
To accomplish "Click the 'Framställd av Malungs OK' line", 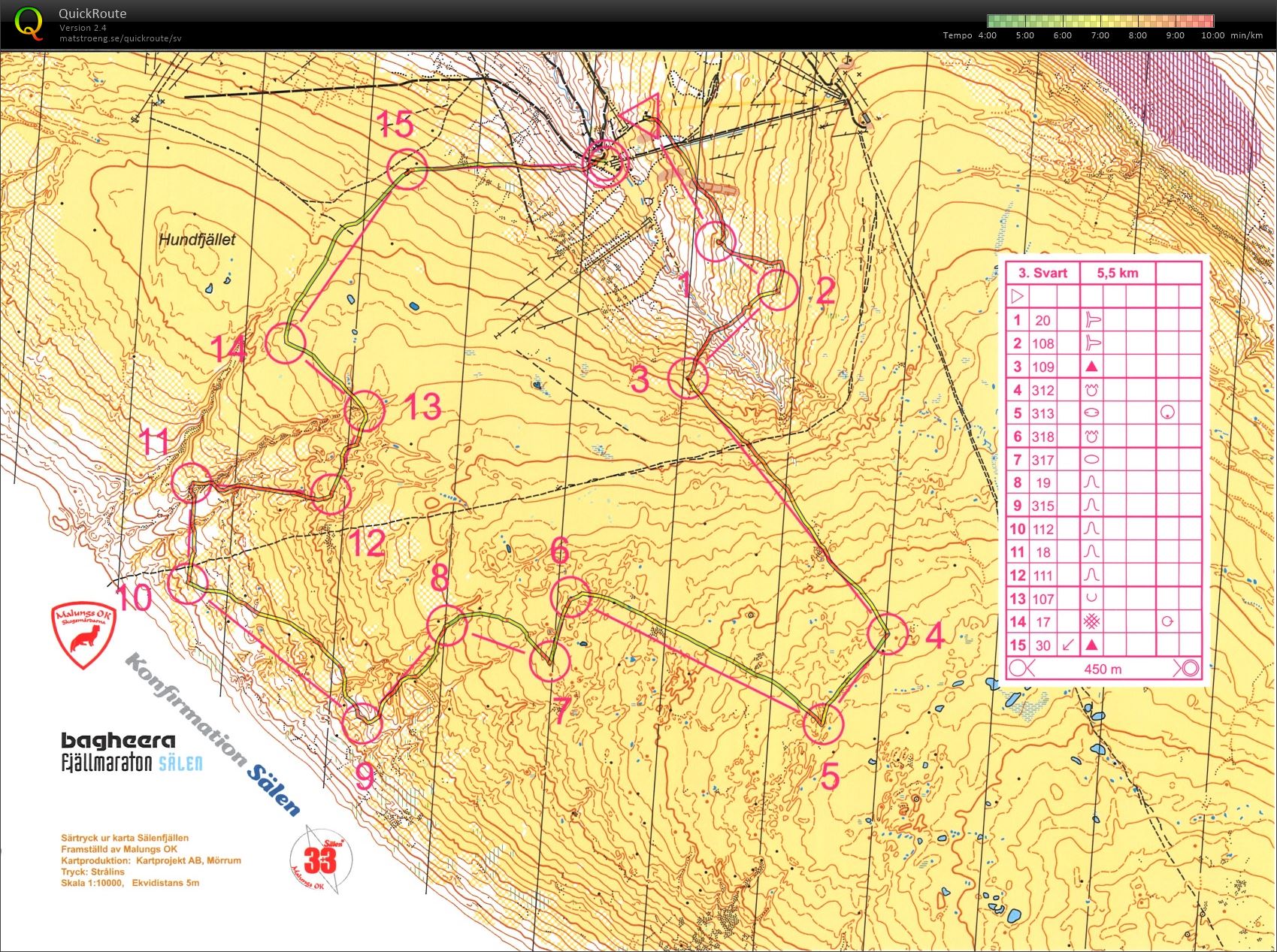I will coord(119,849).
